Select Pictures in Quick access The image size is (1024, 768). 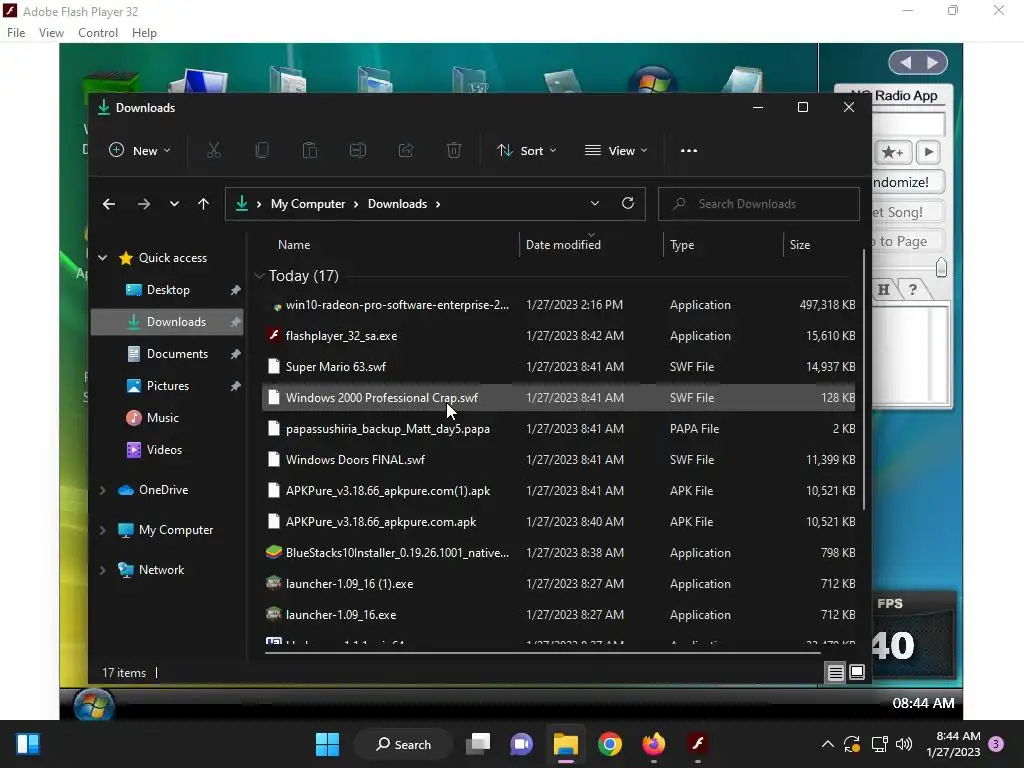click(x=168, y=386)
